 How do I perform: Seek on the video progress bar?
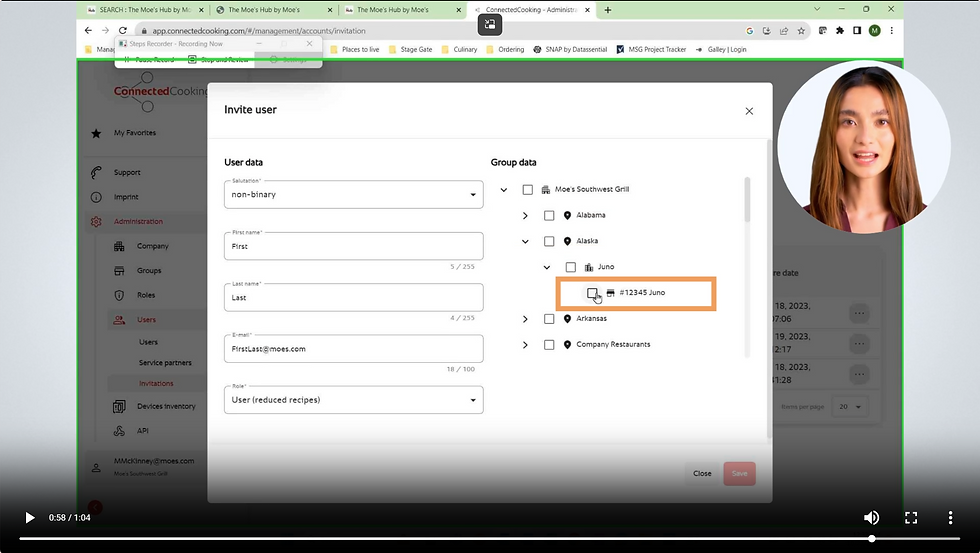coord(489,539)
